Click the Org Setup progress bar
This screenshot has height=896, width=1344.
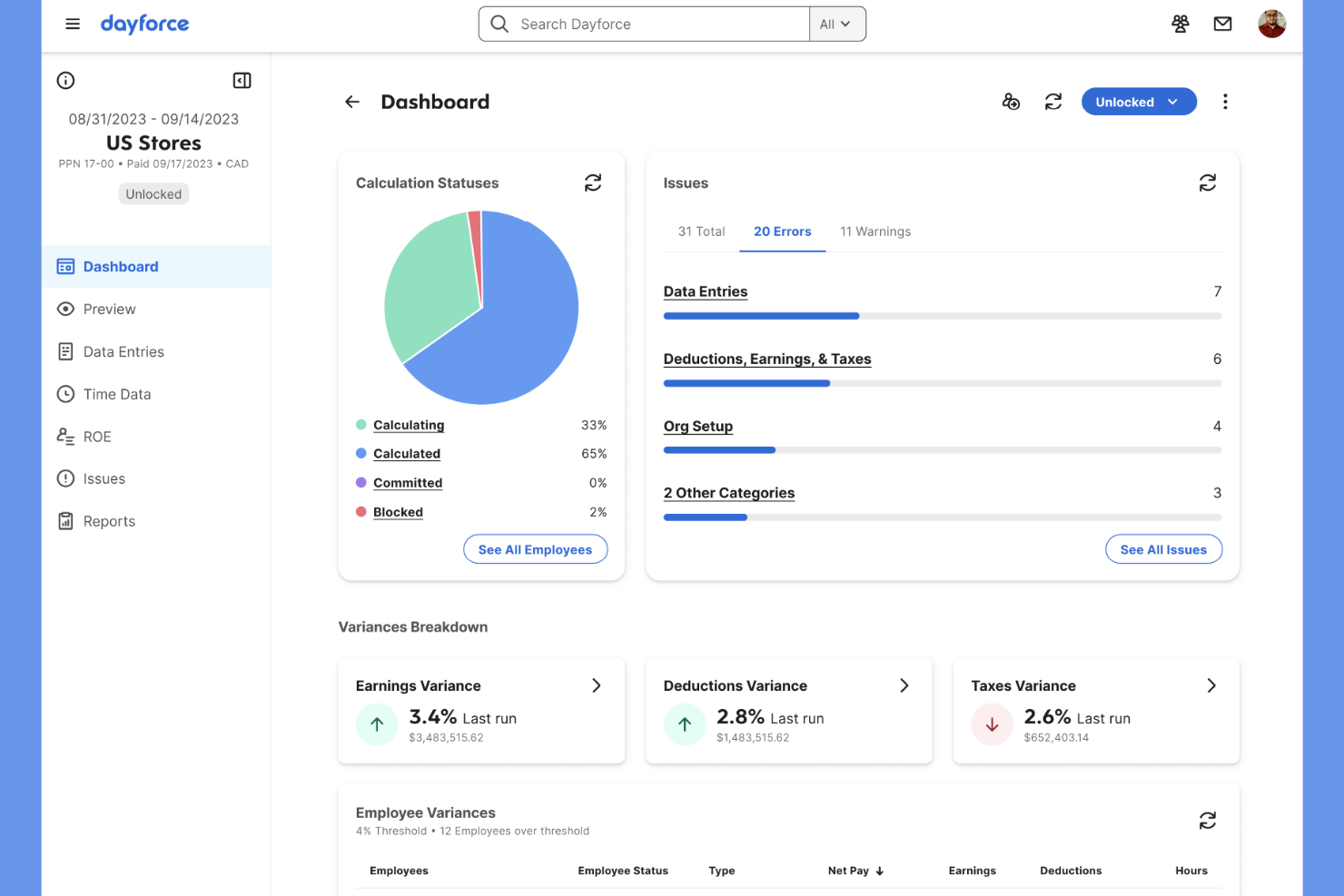943,450
